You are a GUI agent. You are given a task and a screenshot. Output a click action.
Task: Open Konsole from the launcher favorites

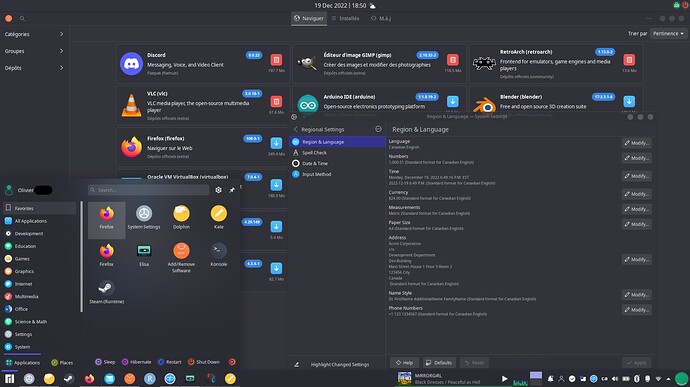tap(219, 255)
